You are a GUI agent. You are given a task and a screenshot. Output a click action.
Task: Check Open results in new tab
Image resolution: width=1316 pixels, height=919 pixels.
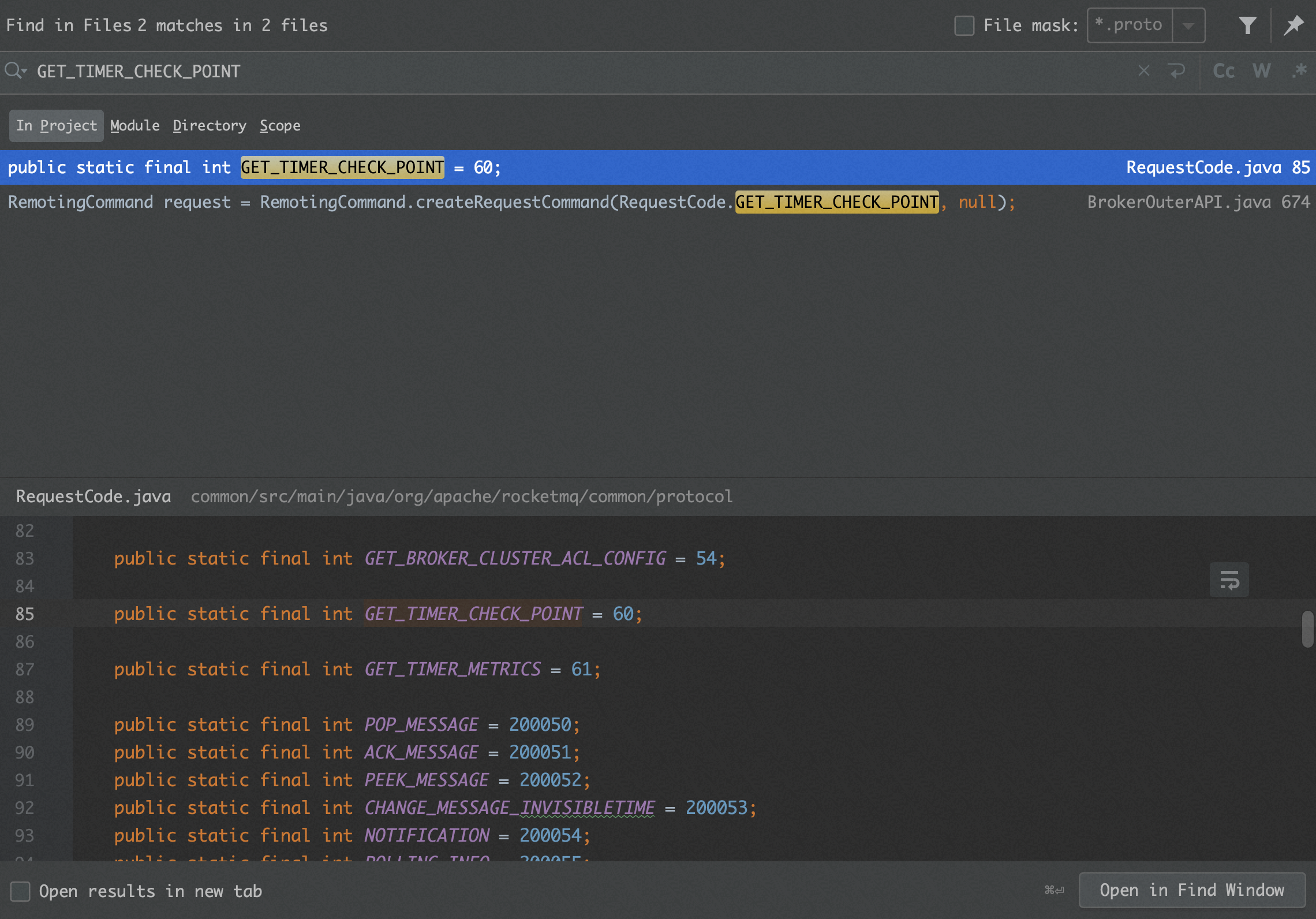(x=21, y=891)
